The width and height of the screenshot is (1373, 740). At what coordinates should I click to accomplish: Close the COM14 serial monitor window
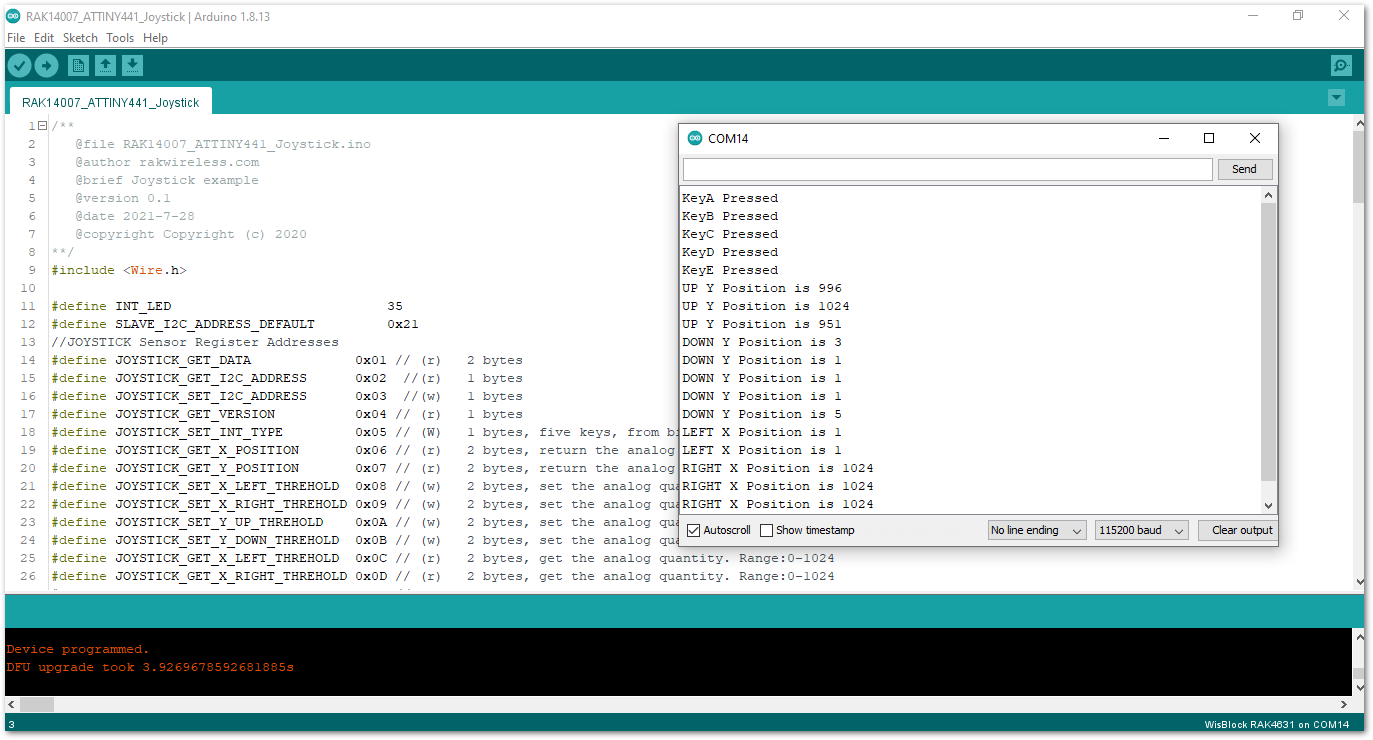1255,138
